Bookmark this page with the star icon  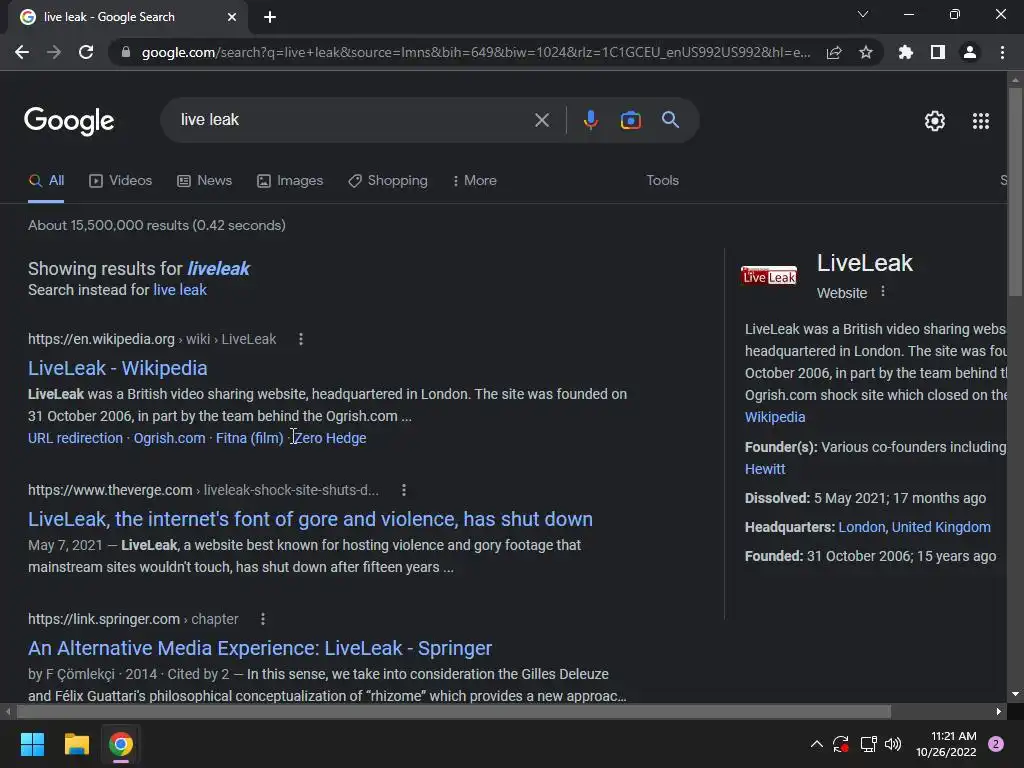866,52
